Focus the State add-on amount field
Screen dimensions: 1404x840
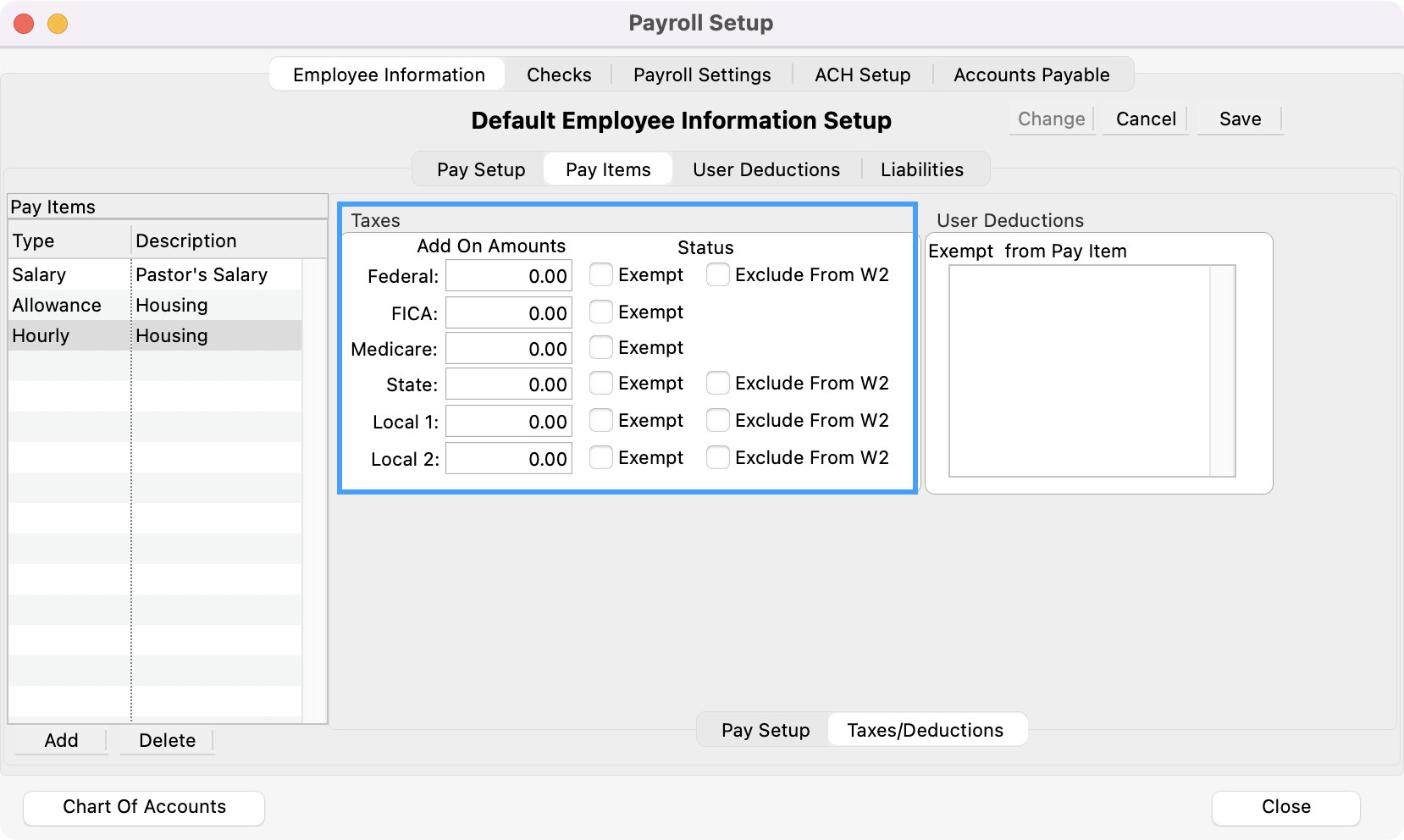pyautogui.click(x=509, y=384)
